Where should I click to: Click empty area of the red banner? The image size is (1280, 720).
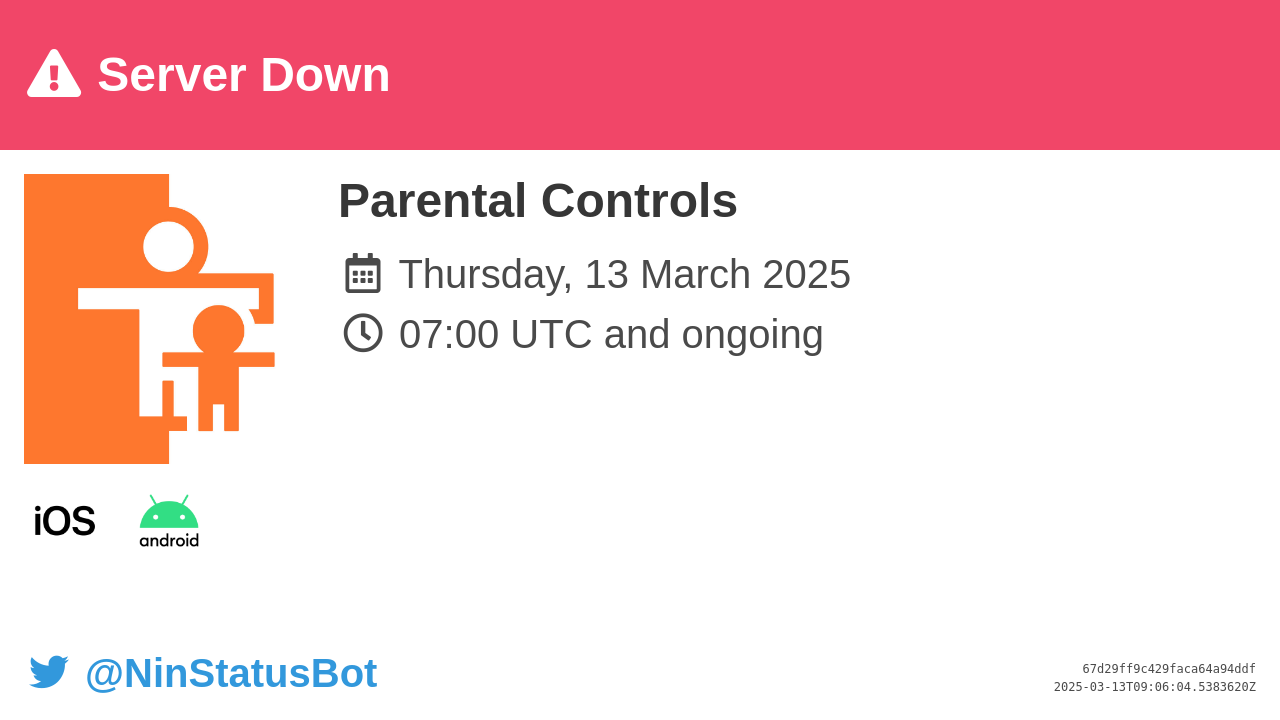tap(830, 75)
